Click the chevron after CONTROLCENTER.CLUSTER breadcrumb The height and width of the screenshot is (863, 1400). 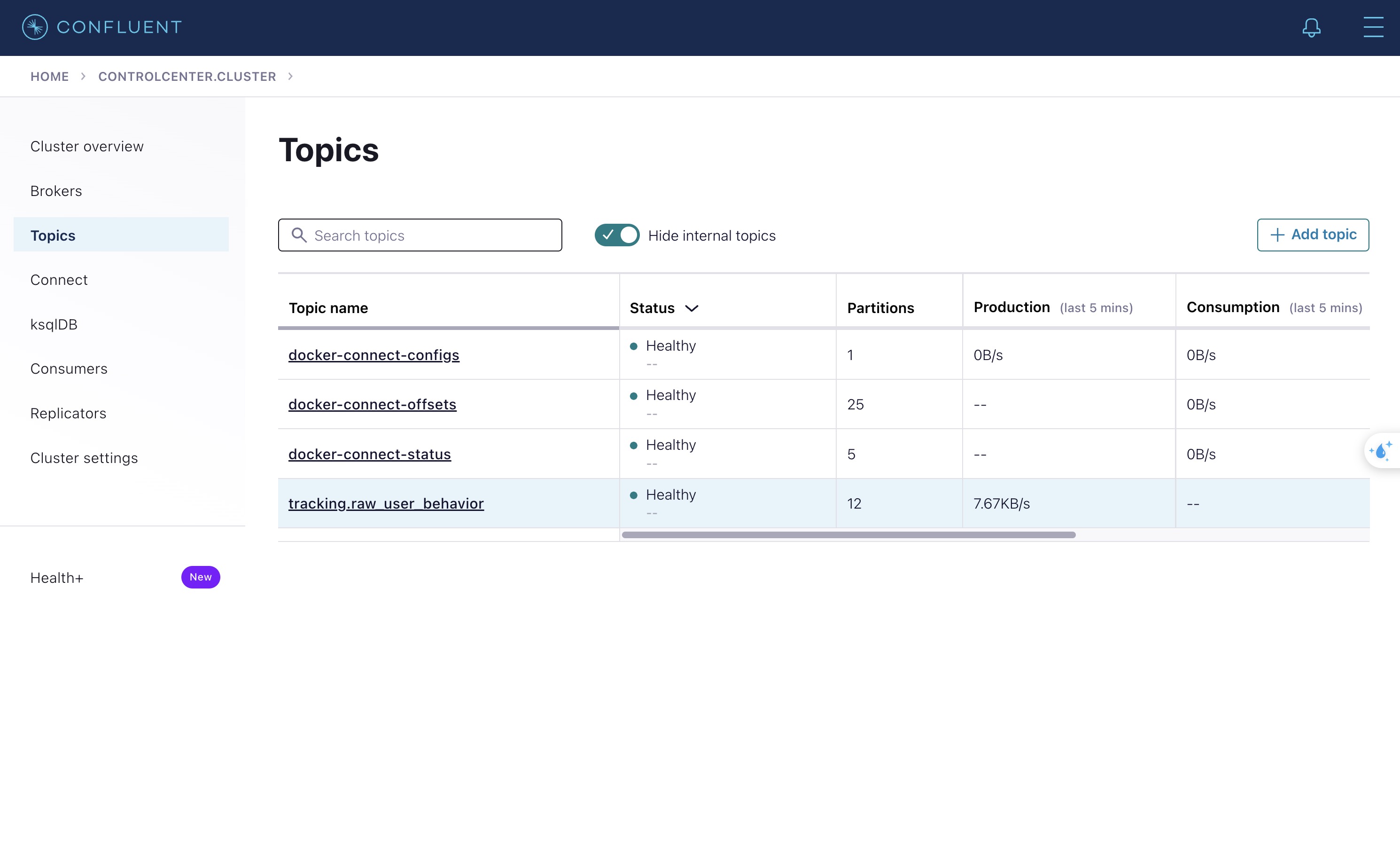pyautogui.click(x=290, y=76)
